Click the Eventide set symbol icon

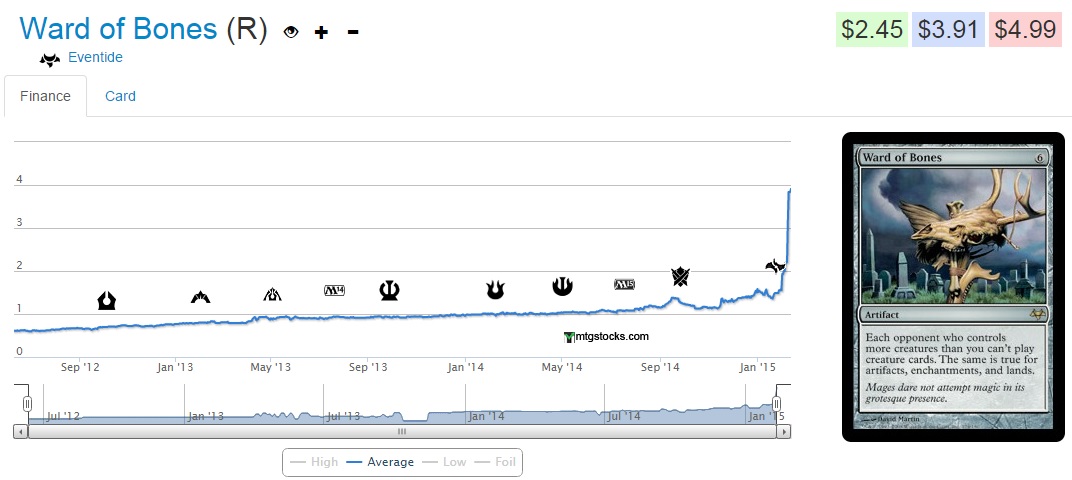point(50,59)
